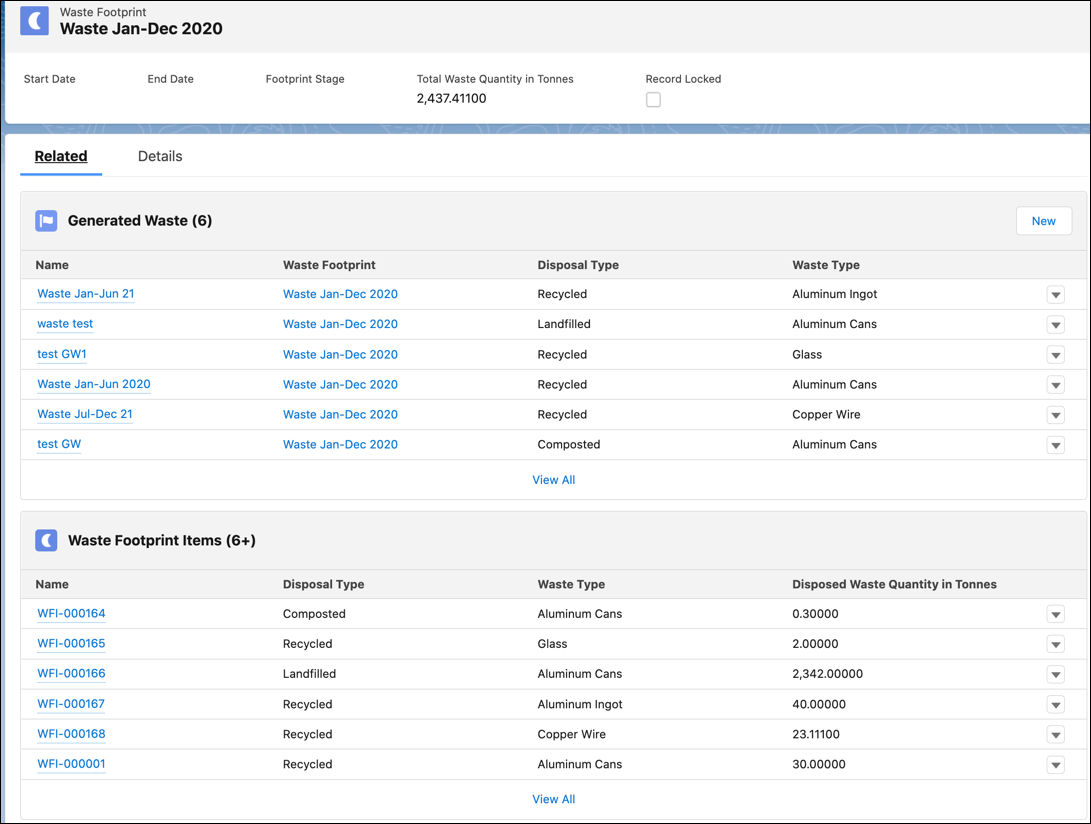Screen dimensions: 1091x824
Task: Open the Waste Jan-Jun 2020 record link
Action: pyautogui.click(x=94, y=384)
